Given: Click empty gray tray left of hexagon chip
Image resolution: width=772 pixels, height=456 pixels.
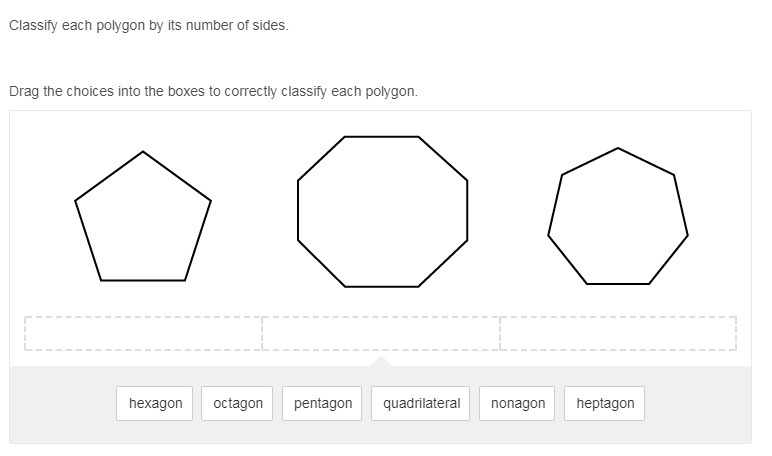Looking at the screenshot, I should (62, 404).
